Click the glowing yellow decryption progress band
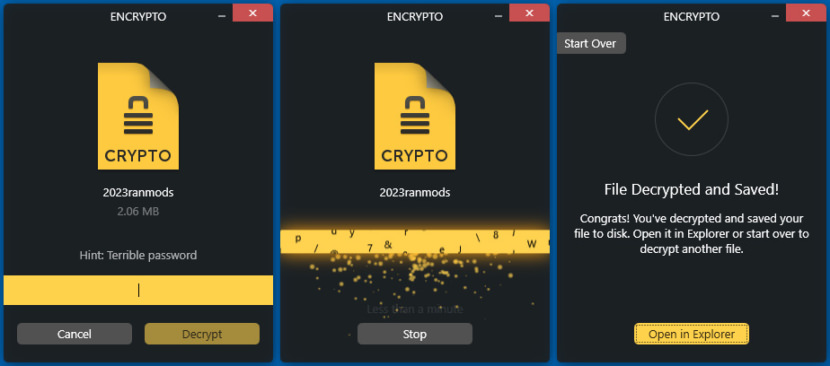This screenshot has width=830, height=366. (415, 242)
